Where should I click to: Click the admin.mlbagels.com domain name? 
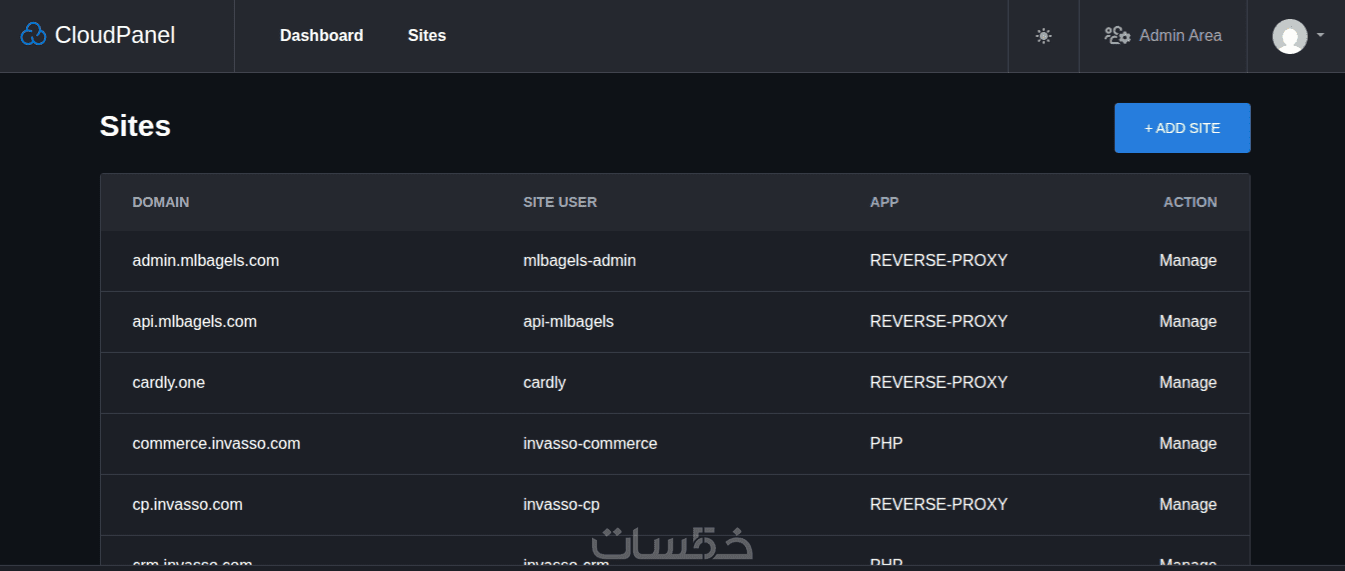coord(205,260)
